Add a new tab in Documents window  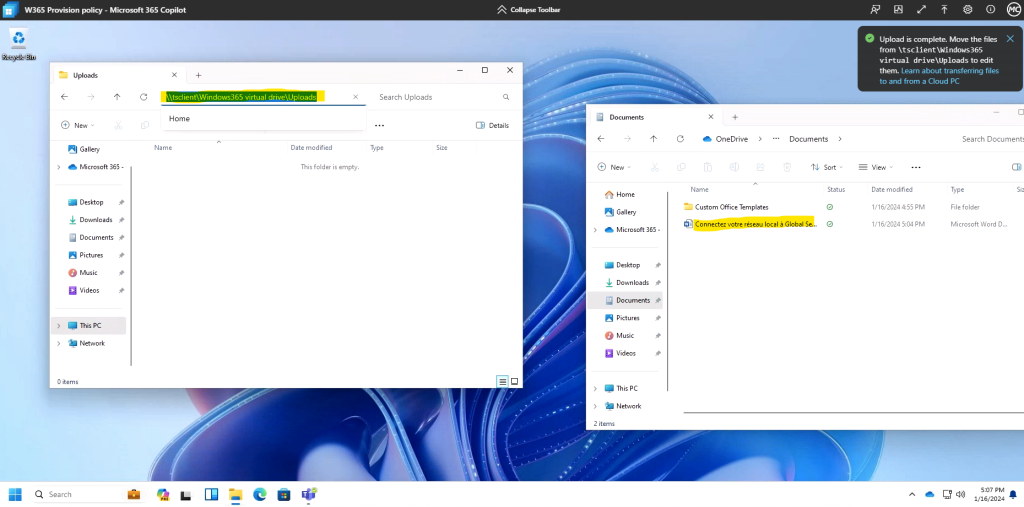[735, 117]
